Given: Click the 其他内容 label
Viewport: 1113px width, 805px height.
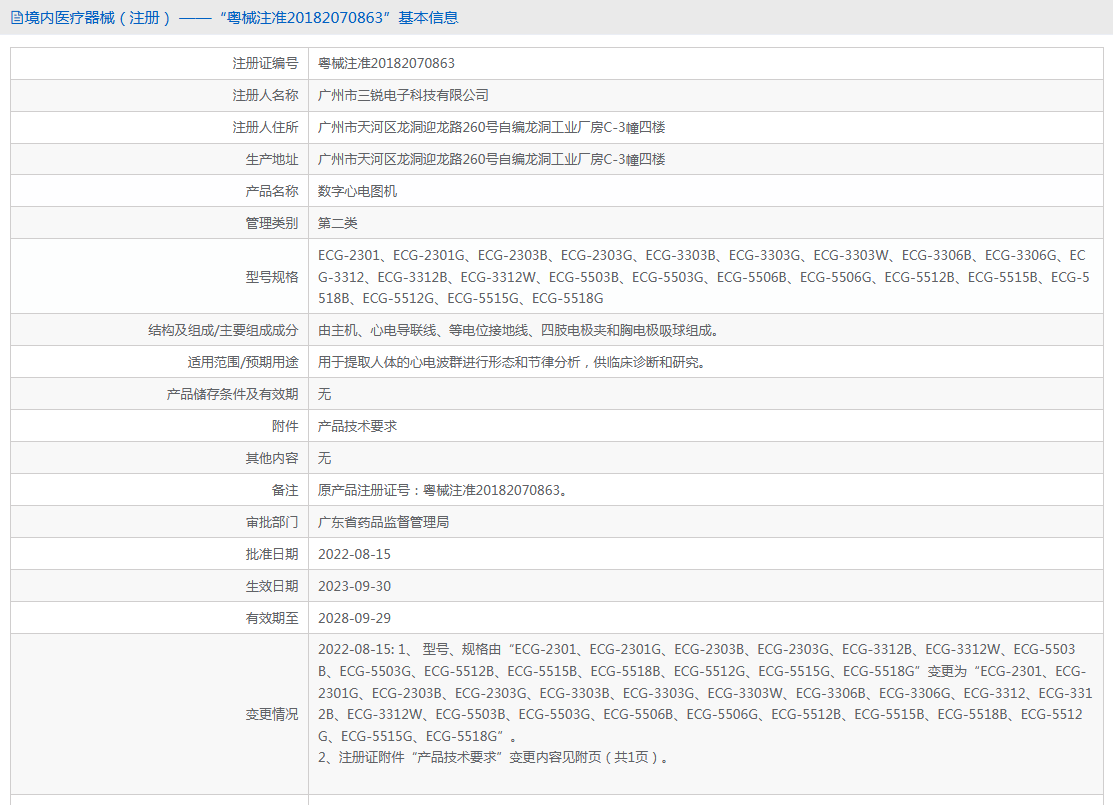Looking at the screenshot, I should tap(272, 458).
